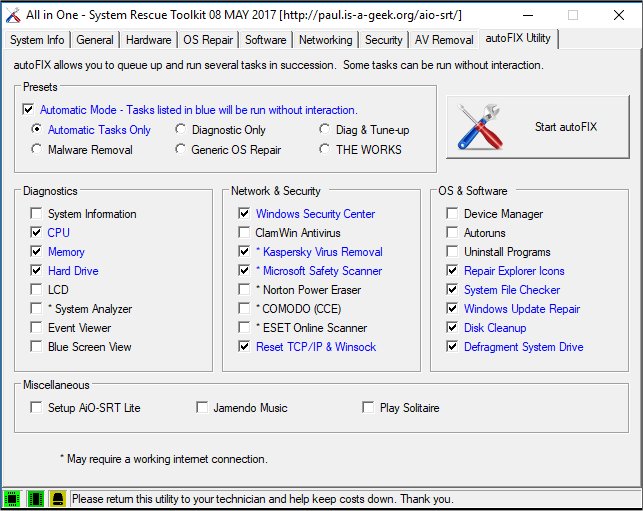
Task: Enable the Blue Screen View checkbox
Action: point(37,347)
